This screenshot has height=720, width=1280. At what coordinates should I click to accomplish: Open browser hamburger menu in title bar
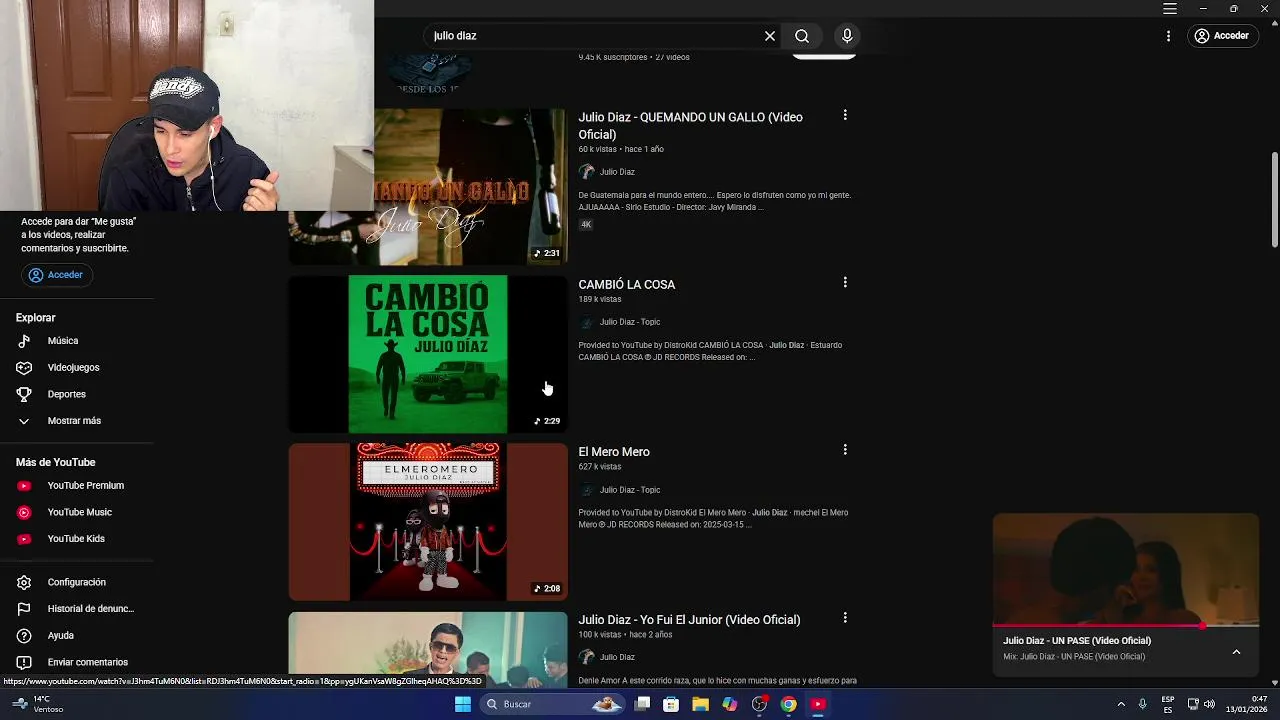click(x=1170, y=9)
